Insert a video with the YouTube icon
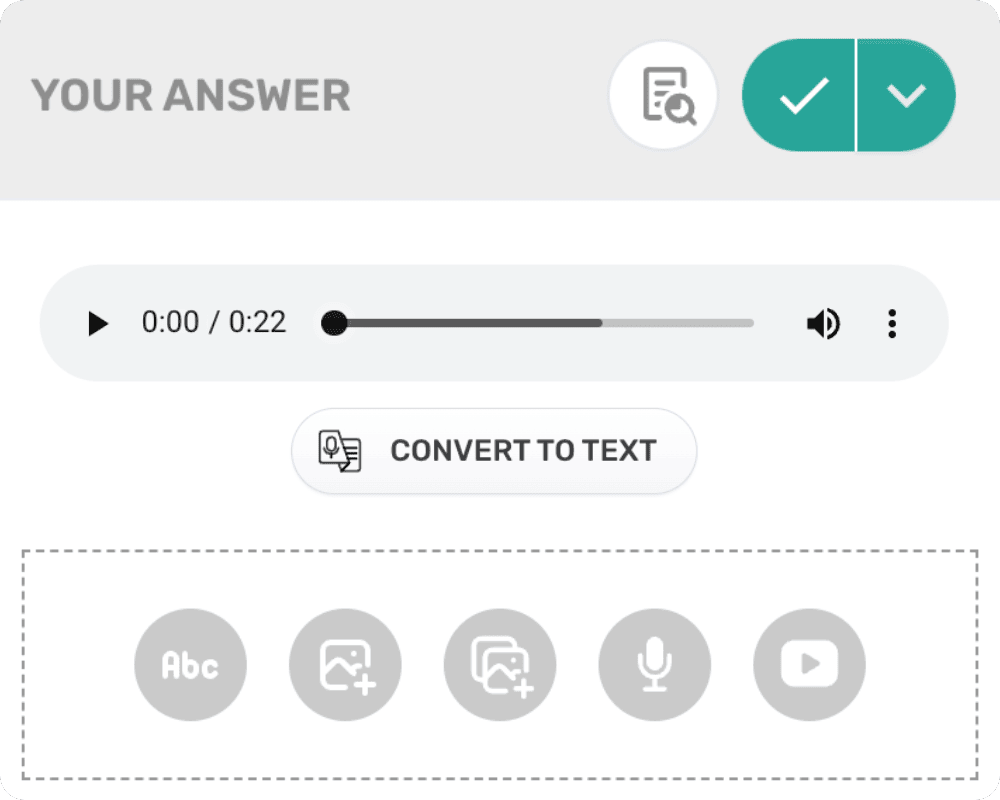This screenshot has width=1000, height=800. (x=809, y=665)
